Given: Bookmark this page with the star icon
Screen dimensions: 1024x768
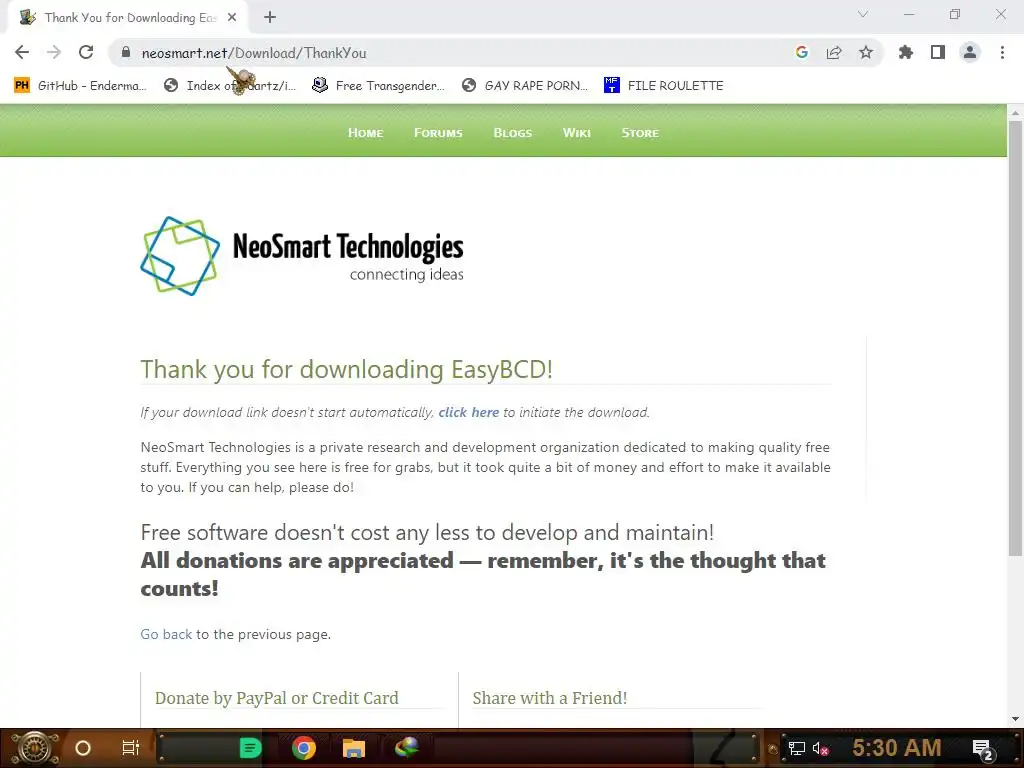Looking at the screenshot, I should pyautogui.click(x=866, y=52).
